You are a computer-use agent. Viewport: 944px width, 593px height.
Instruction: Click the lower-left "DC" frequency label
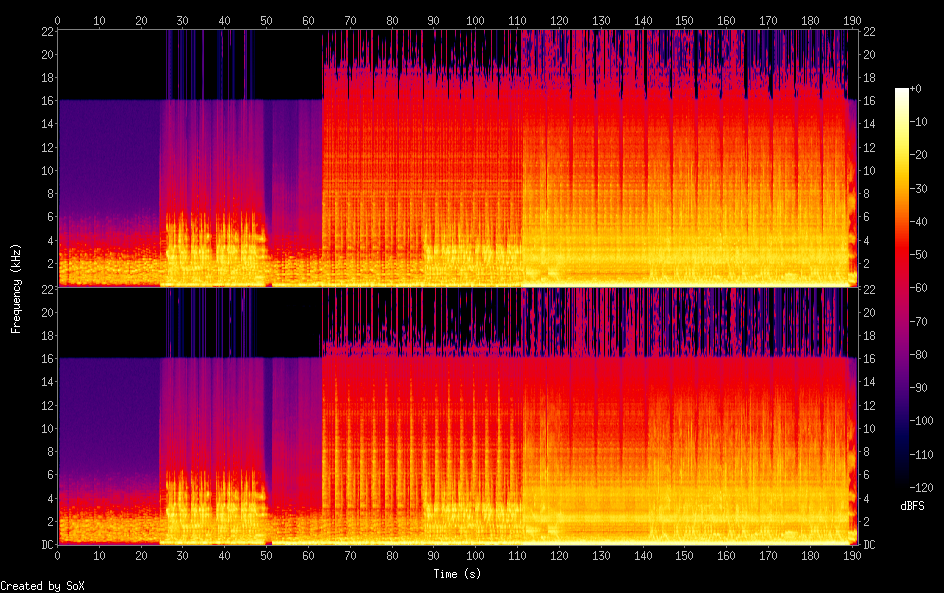click(46, 545)
